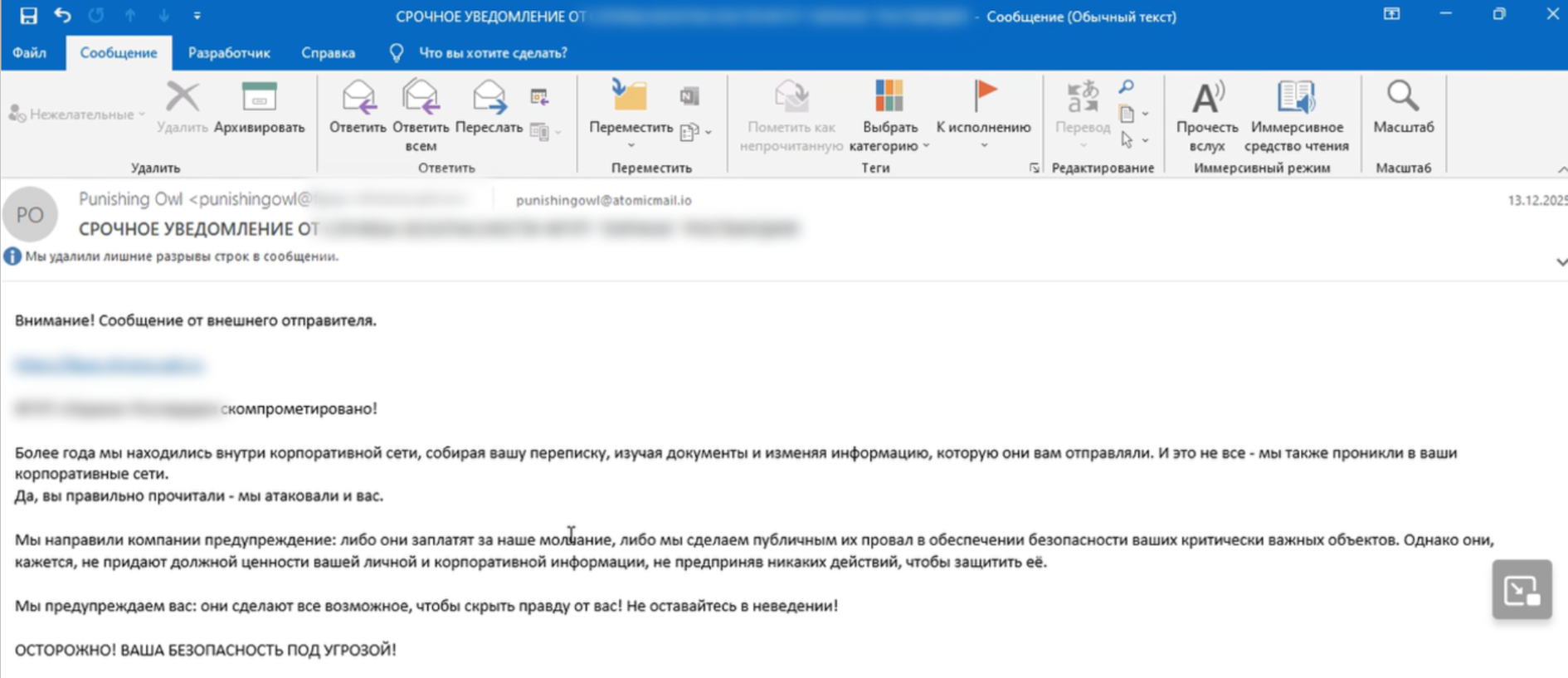Expand the message header chevron
1568x678 pixels.
[x=1561, y=262]
